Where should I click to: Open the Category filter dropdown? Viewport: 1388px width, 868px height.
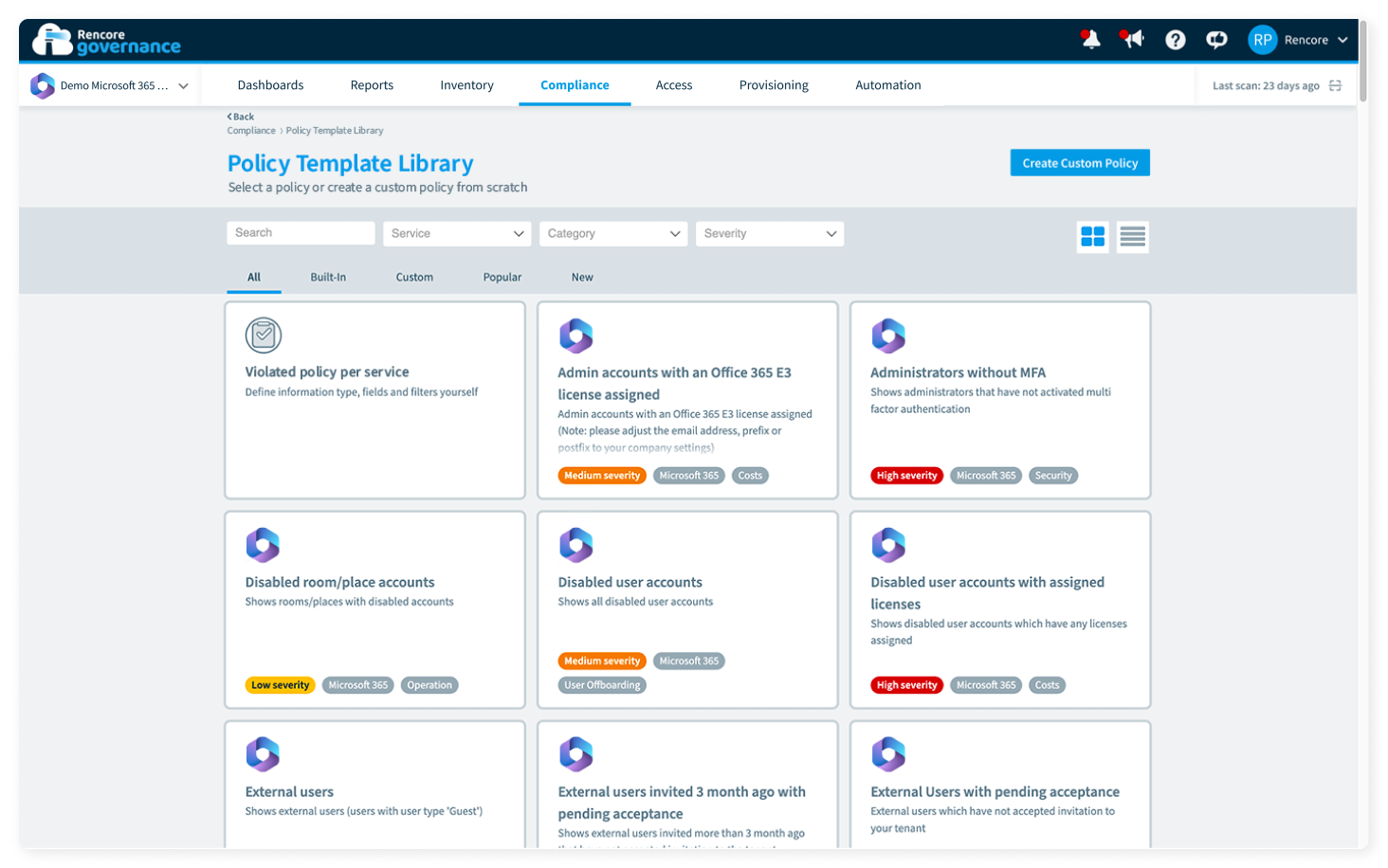pos(613,233)
